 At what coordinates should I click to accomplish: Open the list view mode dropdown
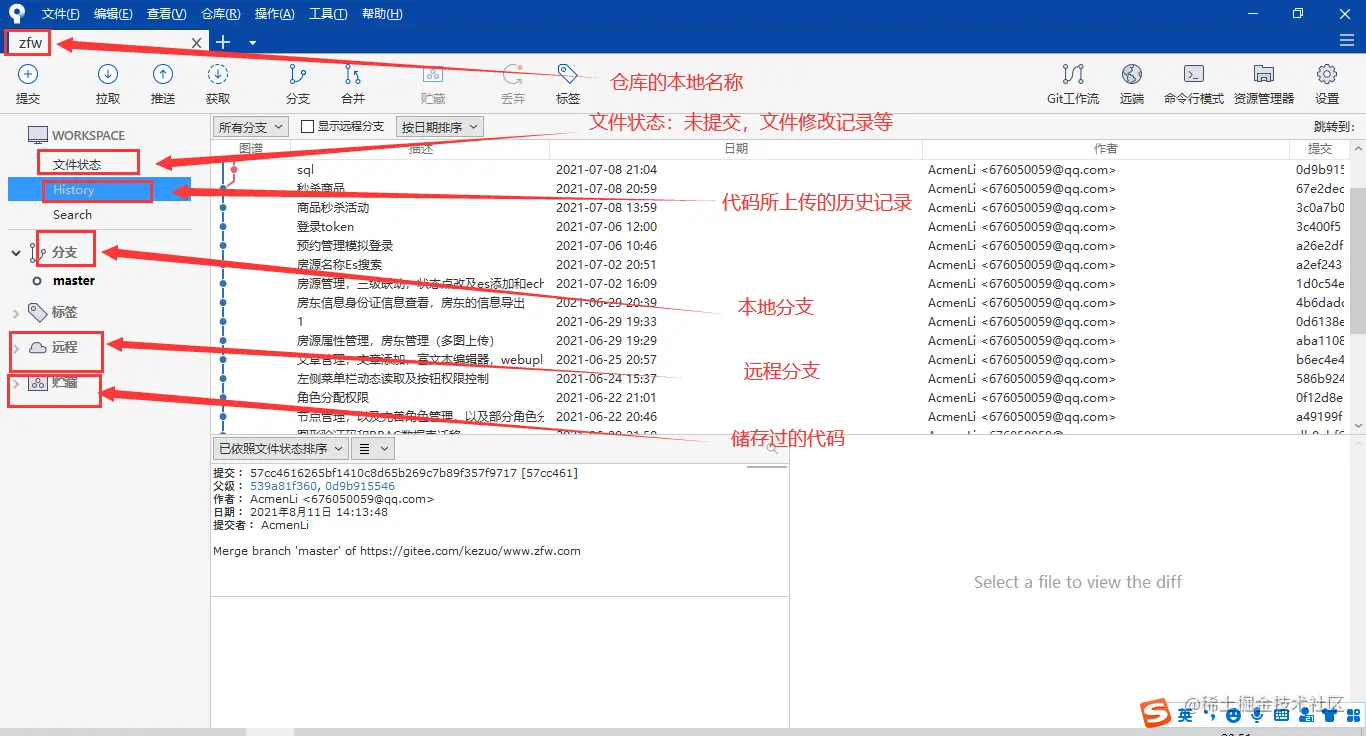[x=373, y=449]
